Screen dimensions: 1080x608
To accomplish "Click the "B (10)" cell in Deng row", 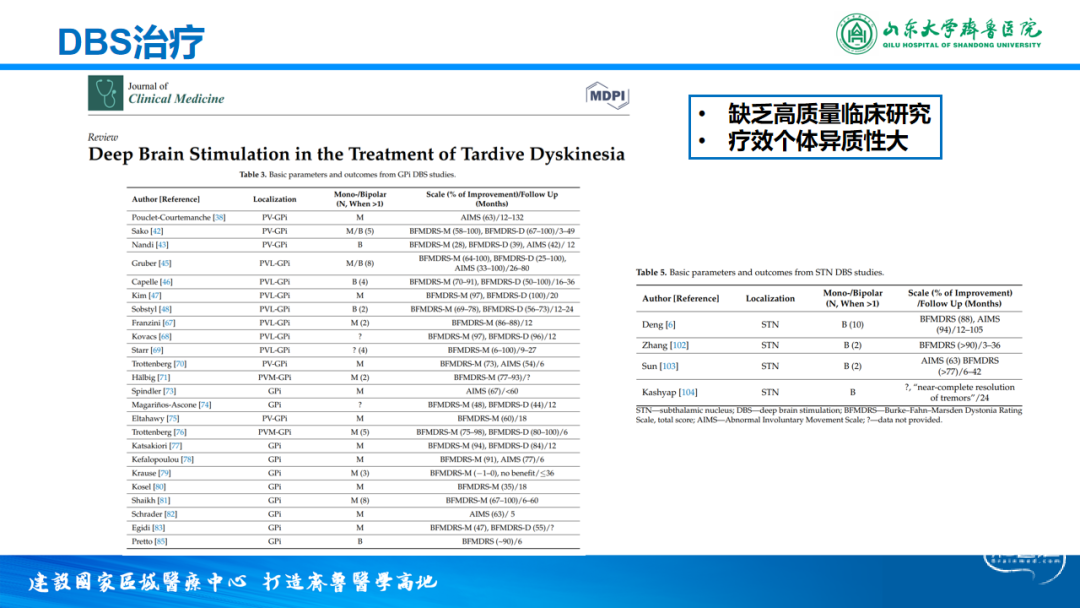I will (853, 325).
